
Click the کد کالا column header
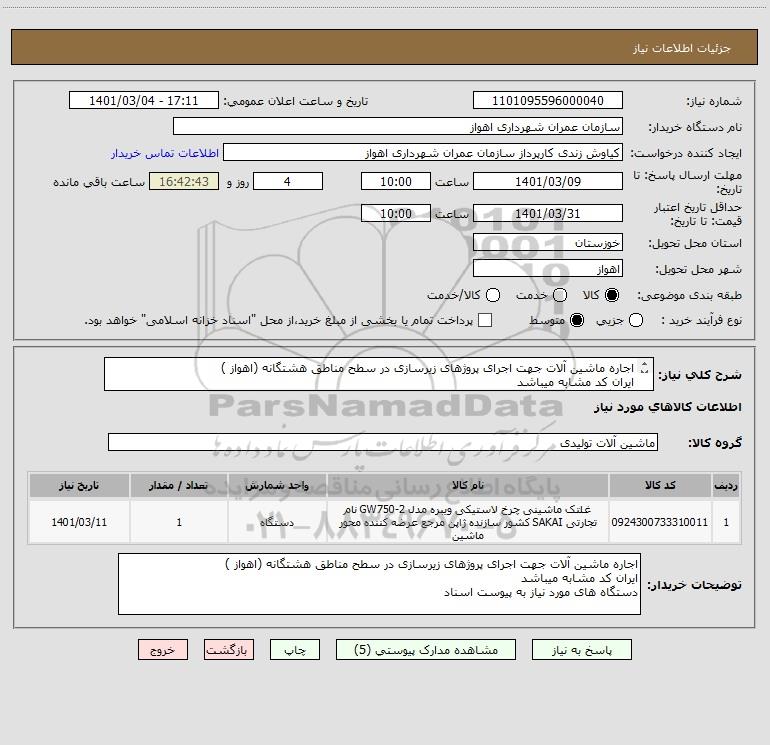660,485
